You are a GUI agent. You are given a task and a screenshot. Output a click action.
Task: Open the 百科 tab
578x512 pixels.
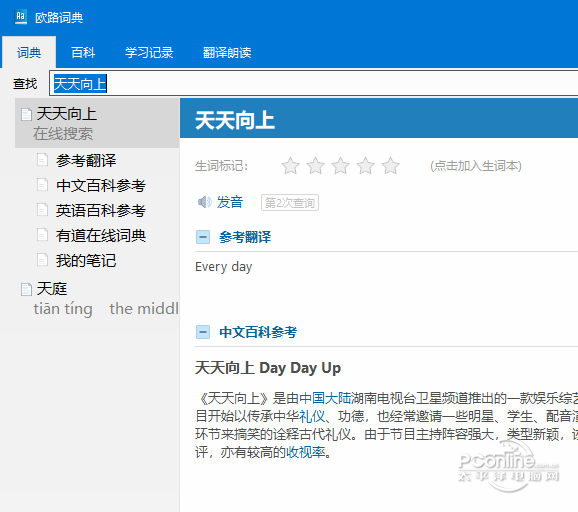[83, 52]
